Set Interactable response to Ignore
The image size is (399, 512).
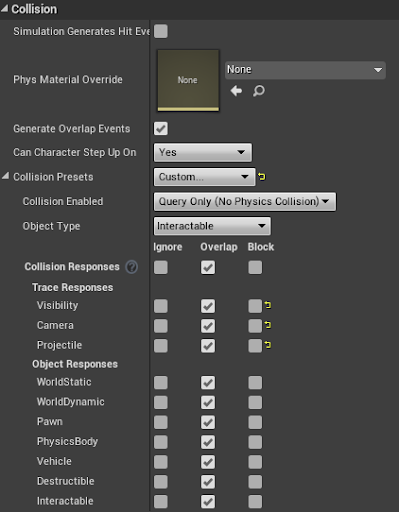pyautogui.click(x=161, y=502)
